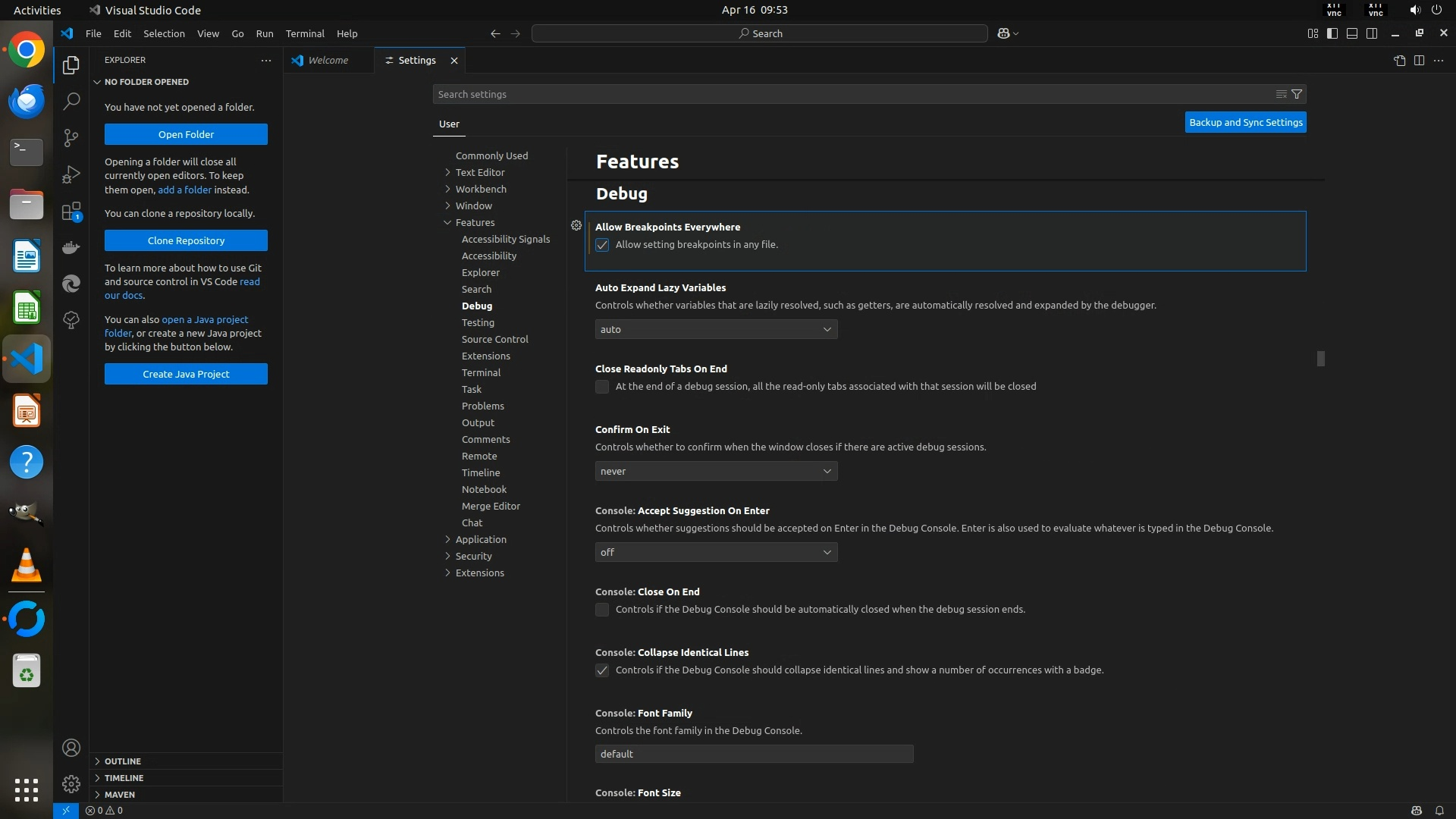This screenshot has width=1456, height=819.
Task: Open the Search view in activity bar
Action: pyautogui.click(x=71, y=101)
